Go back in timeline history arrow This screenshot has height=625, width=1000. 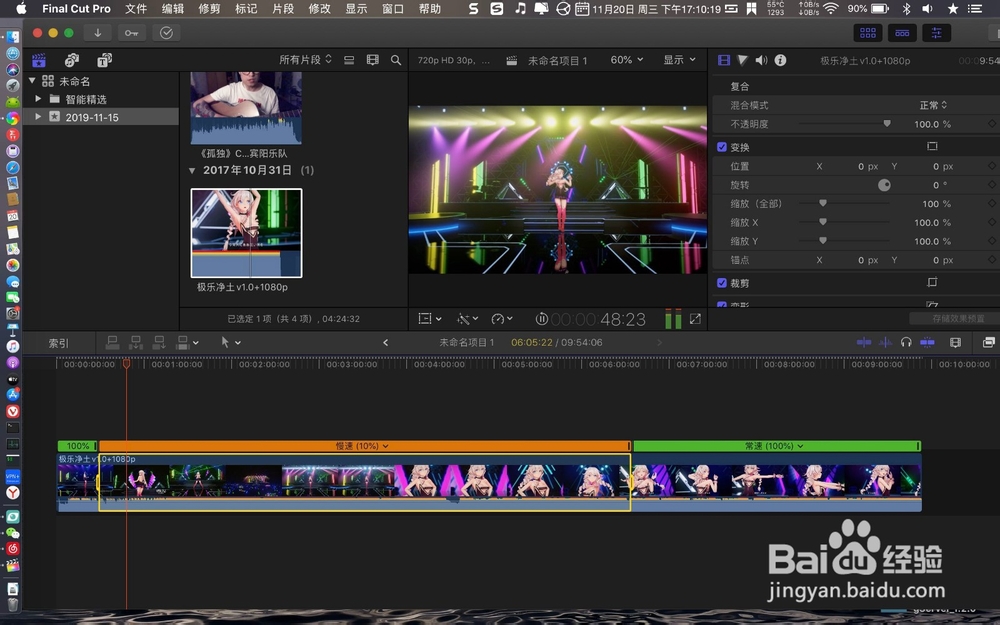[386, 342]
